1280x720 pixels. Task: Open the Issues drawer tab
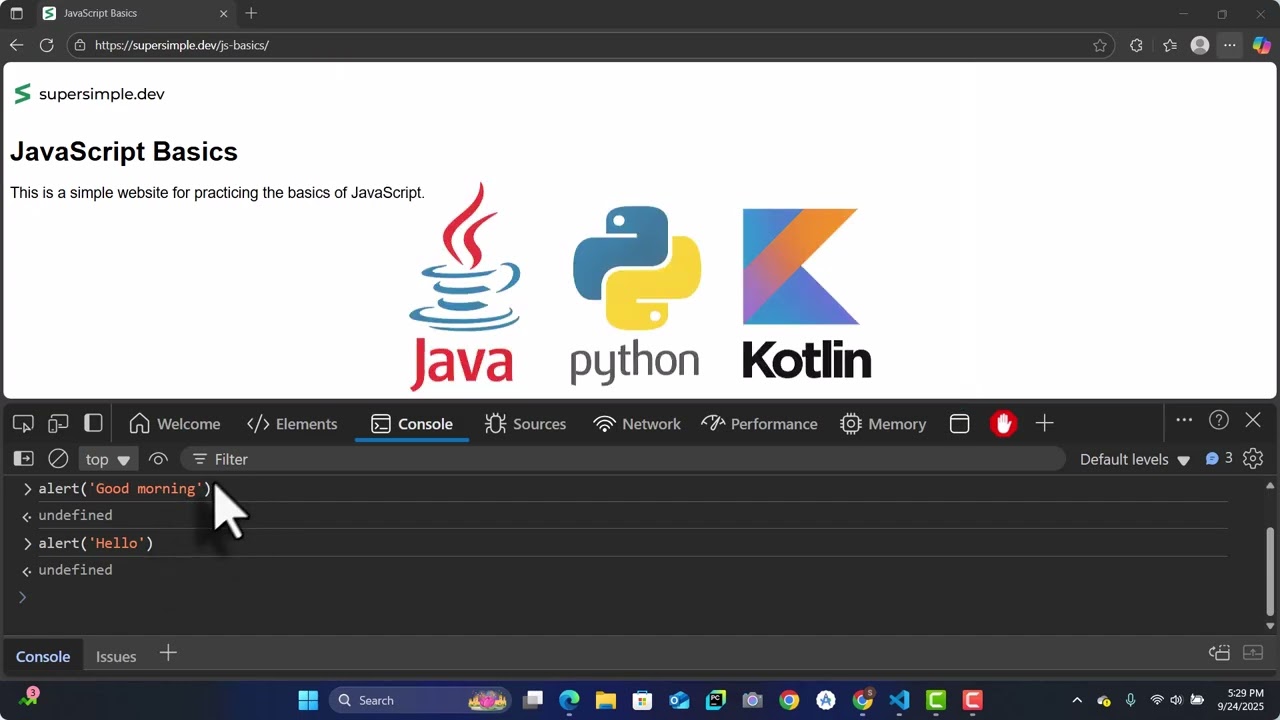[116, 656]
